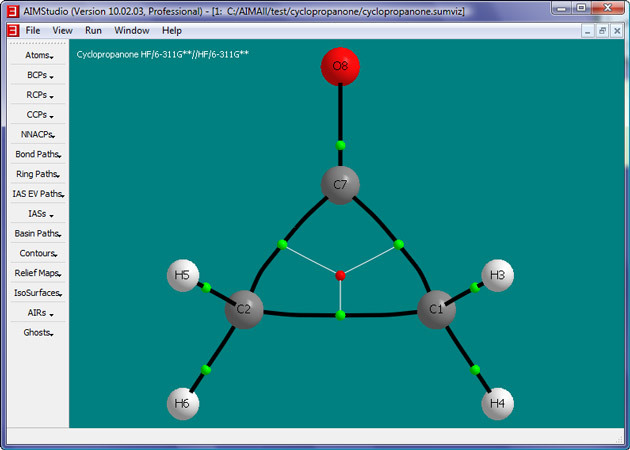
Task: Select the red O8 oxygen atom
Action: point(340,67)
